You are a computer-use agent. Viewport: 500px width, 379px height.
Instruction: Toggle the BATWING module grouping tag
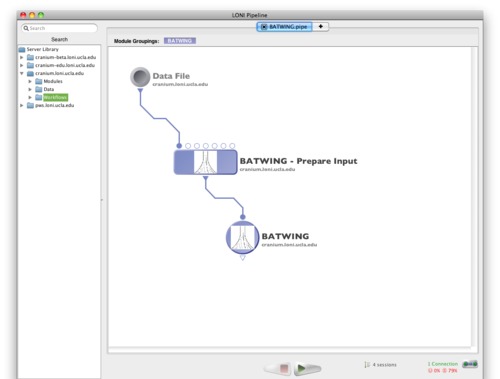[180, 41]
